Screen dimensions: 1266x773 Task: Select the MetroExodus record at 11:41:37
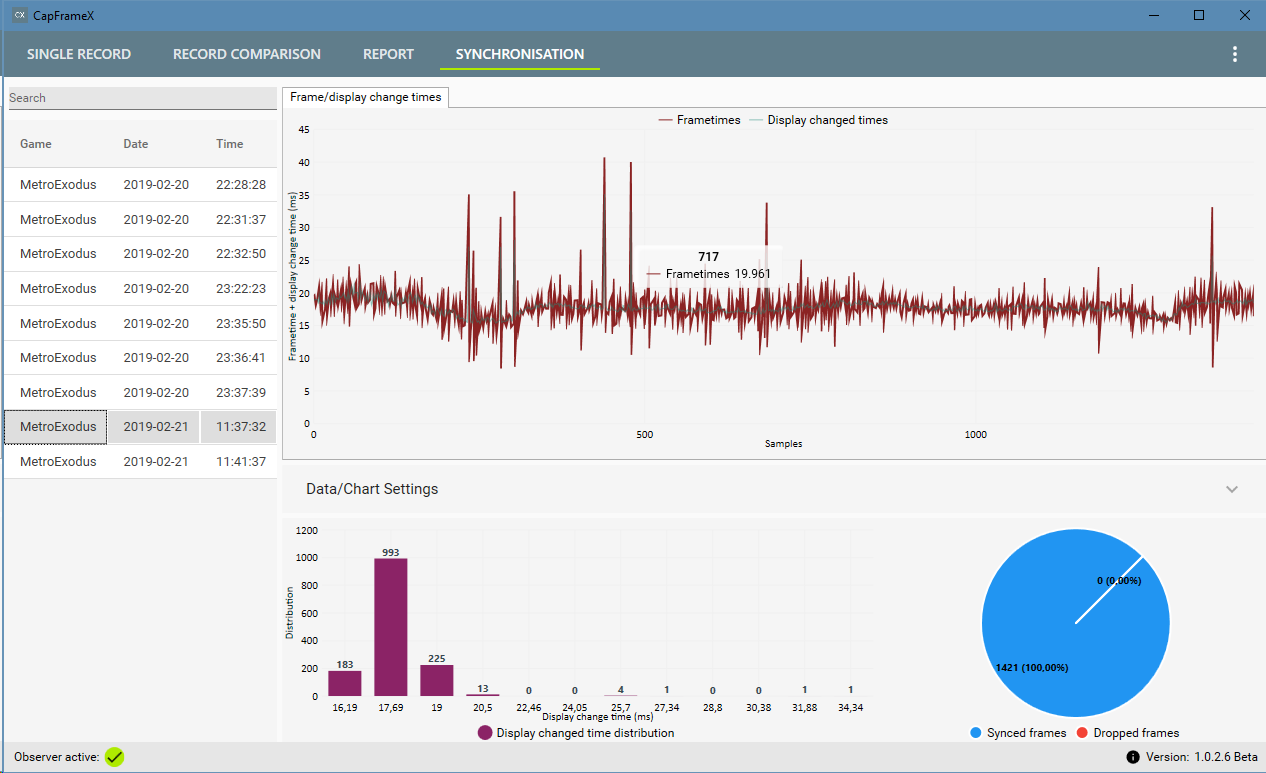coord(140,462)
